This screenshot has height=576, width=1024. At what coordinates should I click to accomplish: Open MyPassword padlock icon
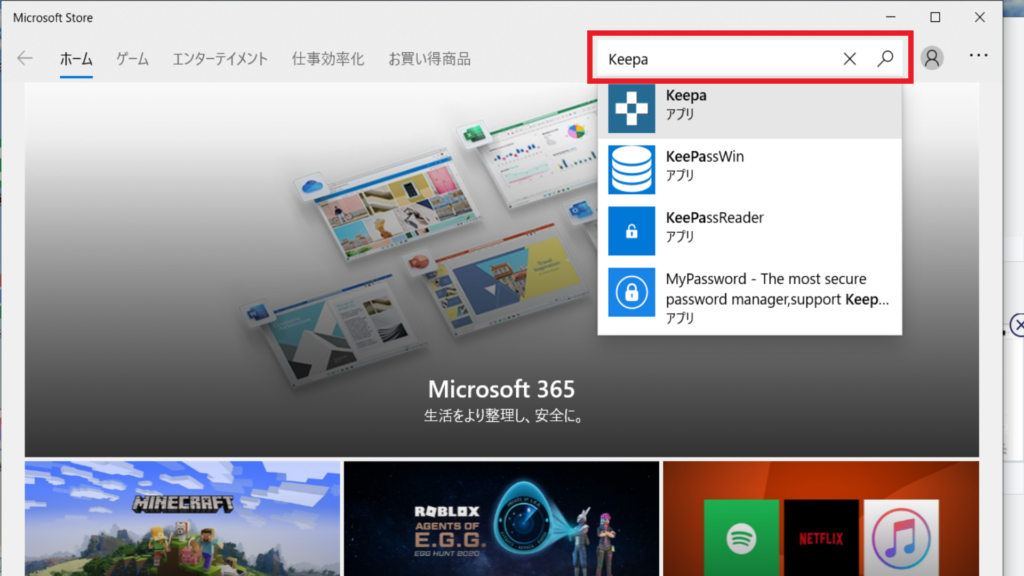pos(632,293)
